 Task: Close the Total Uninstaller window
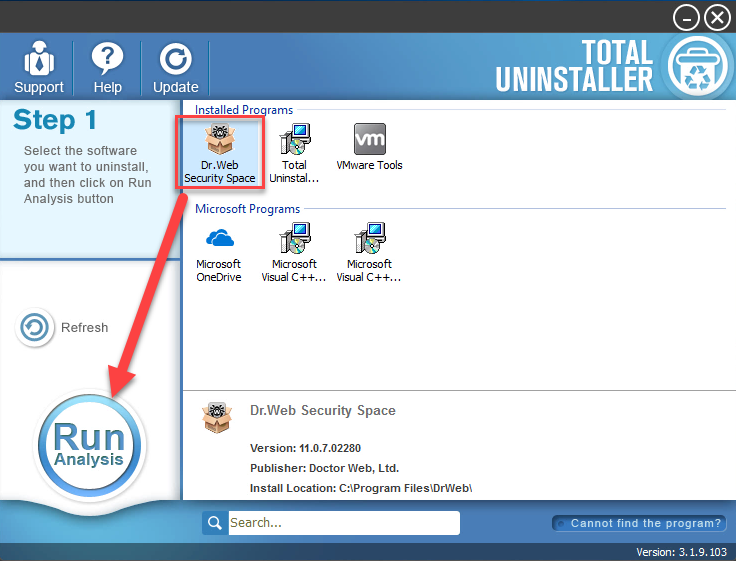717,16
